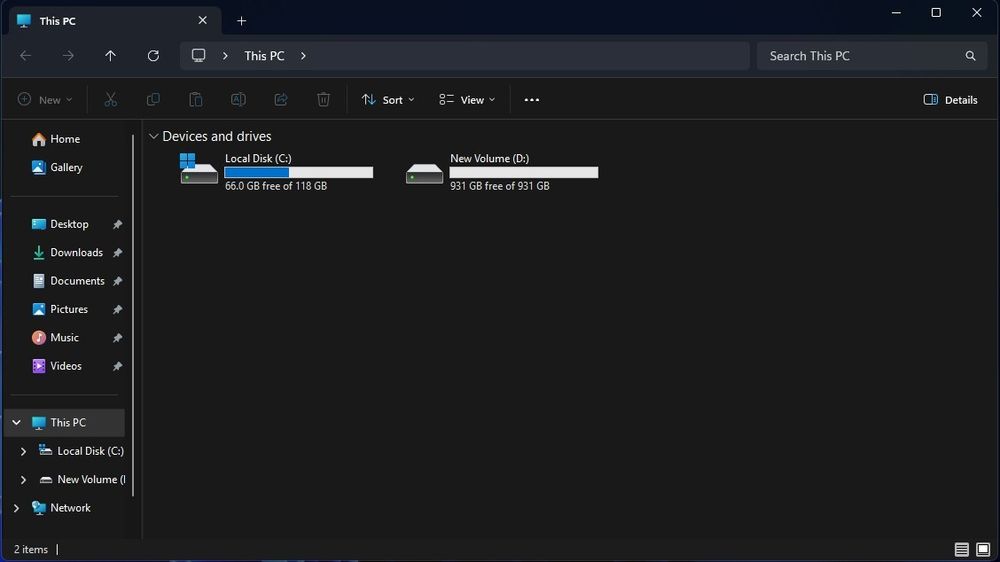The image size is (1000, 562).
Task: Add a new tab with plus button
Action: pos(241,21)
